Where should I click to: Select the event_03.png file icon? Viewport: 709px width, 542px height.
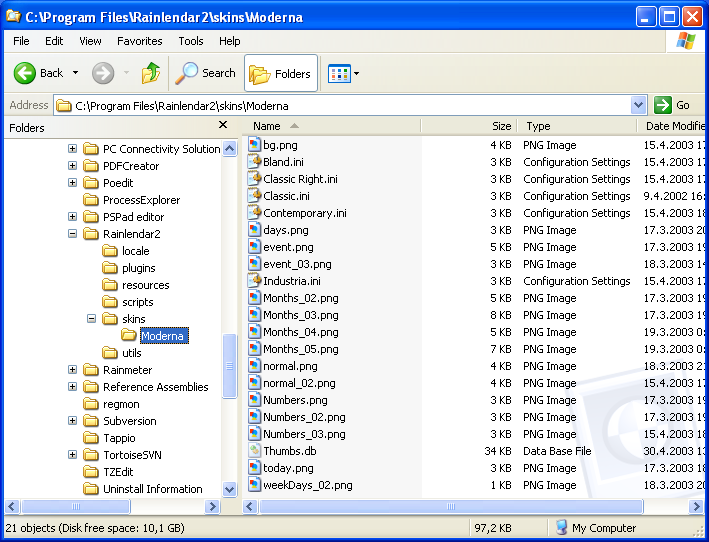pyautogui.click(x=255, y=264)
